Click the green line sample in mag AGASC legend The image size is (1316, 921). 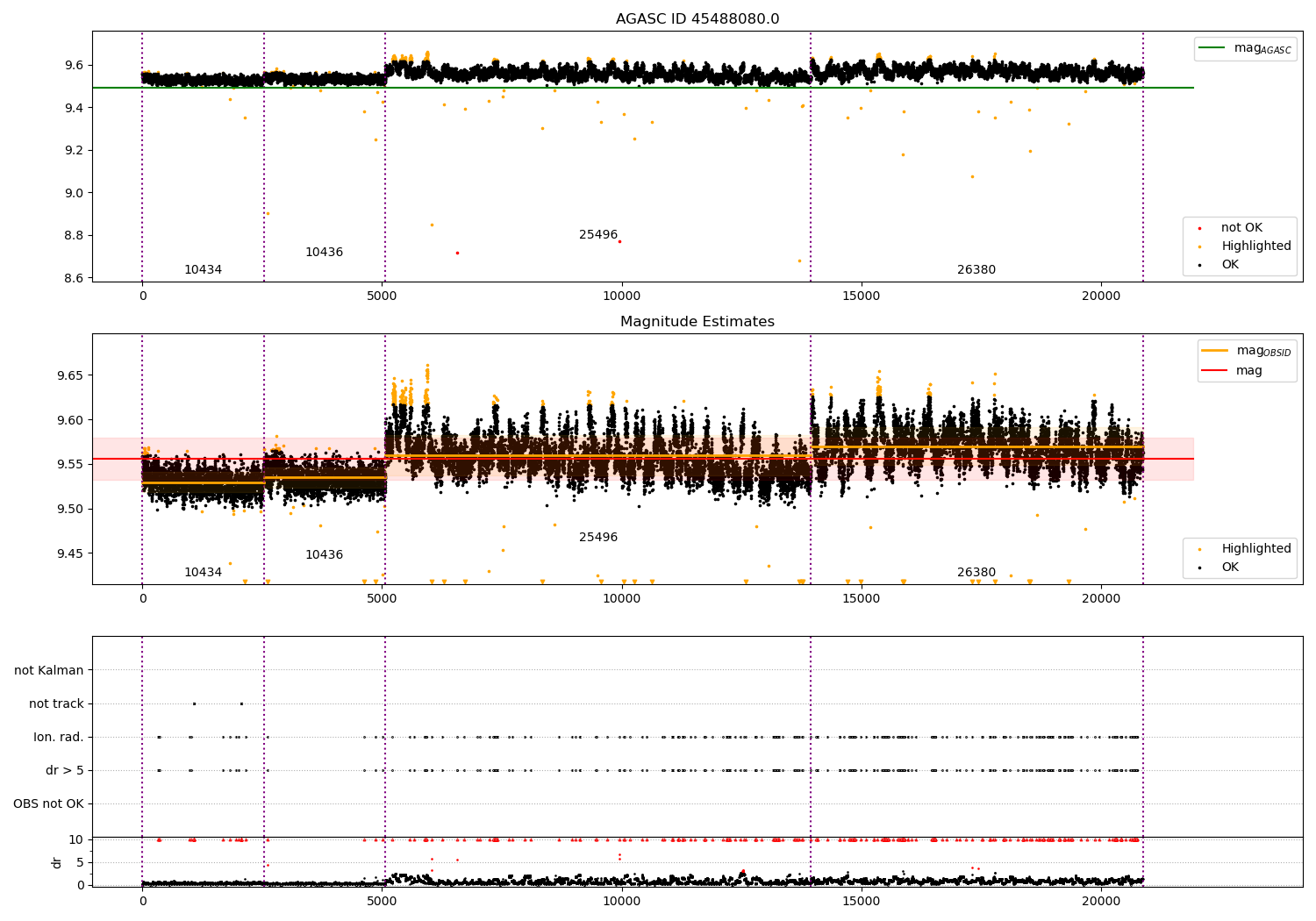[1212, 48]
